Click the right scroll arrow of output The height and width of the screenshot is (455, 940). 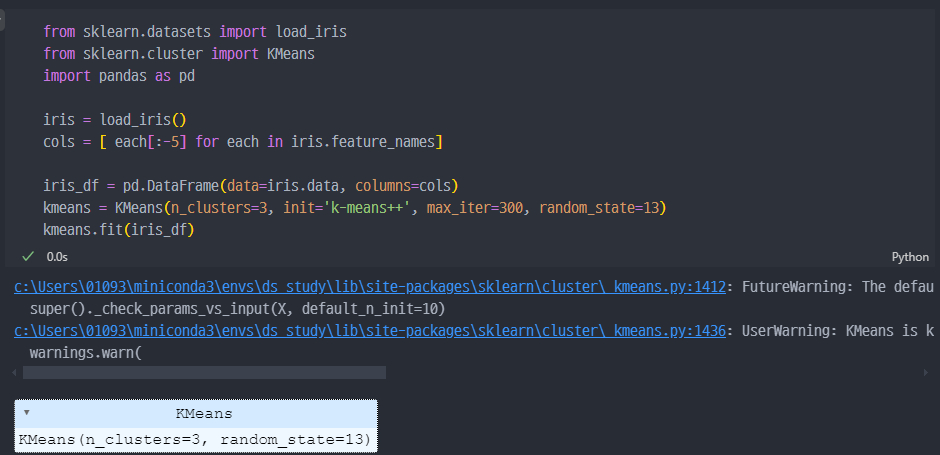[925, 373]
